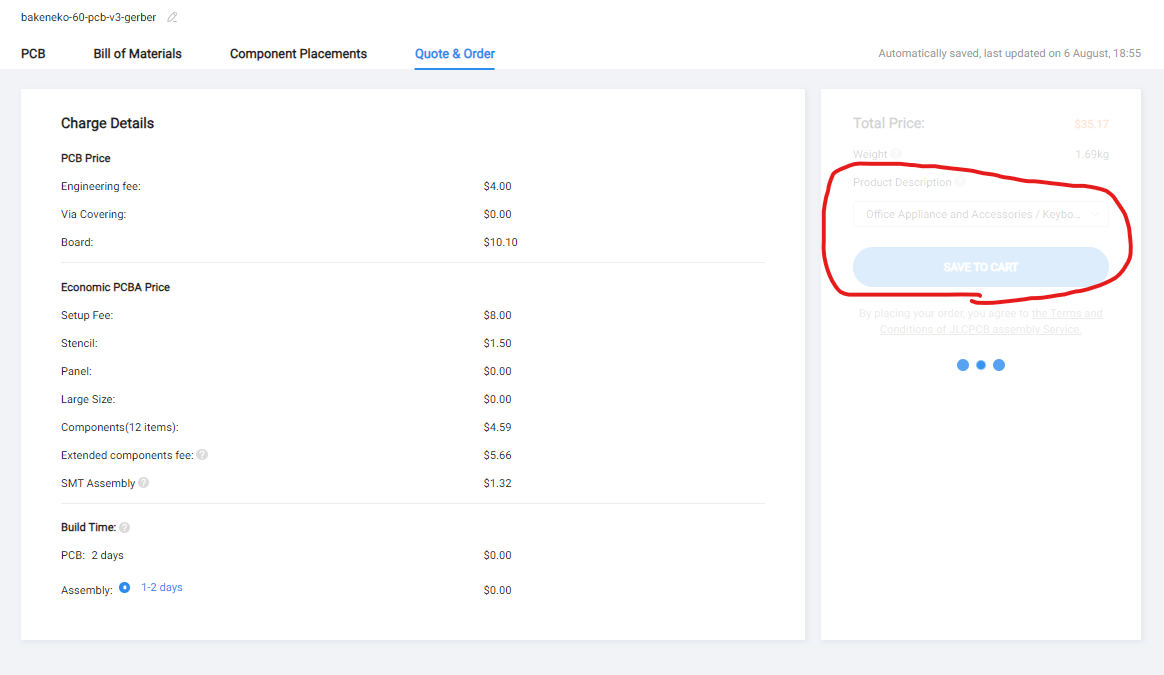Click the Automatically saved timestamp text
This screenshot has width=1164, height=675.
[1010, 53]
